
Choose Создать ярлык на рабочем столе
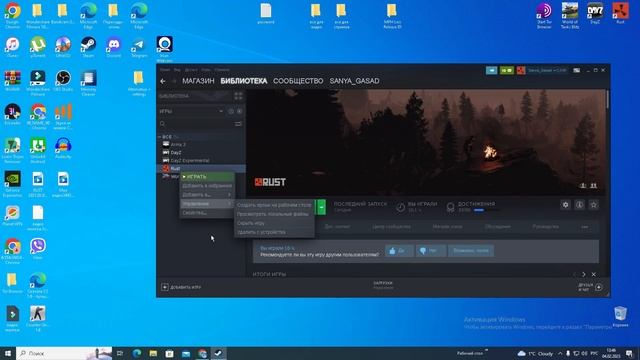[x=274, y=205]
